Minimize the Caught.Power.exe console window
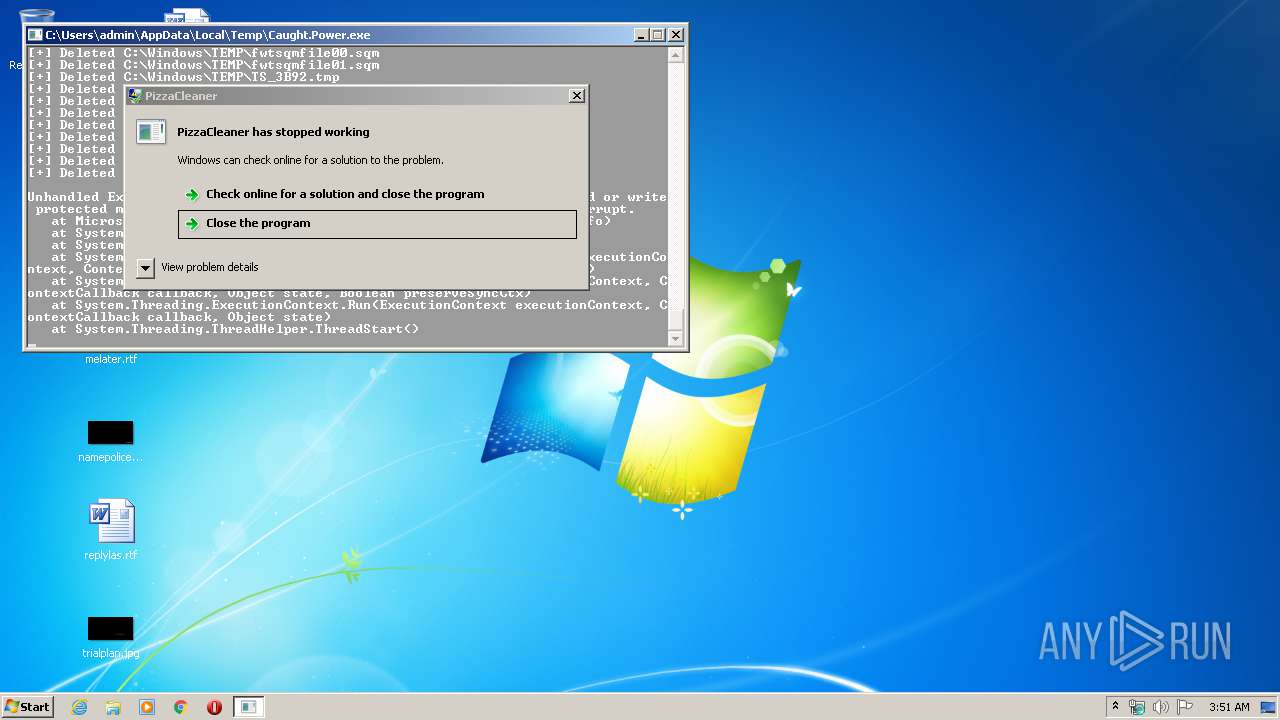Viewport: 1280px width, 720px height. pos(641,35)
